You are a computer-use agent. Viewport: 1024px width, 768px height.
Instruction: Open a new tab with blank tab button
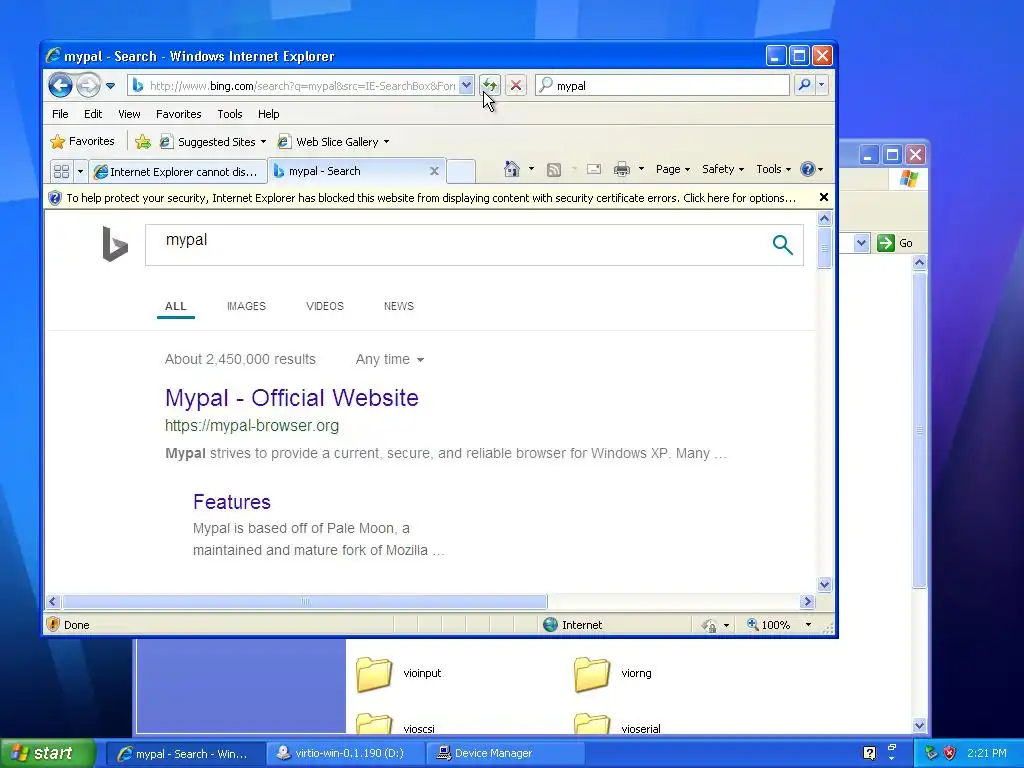pyautogui.click(x=460, y=171)
